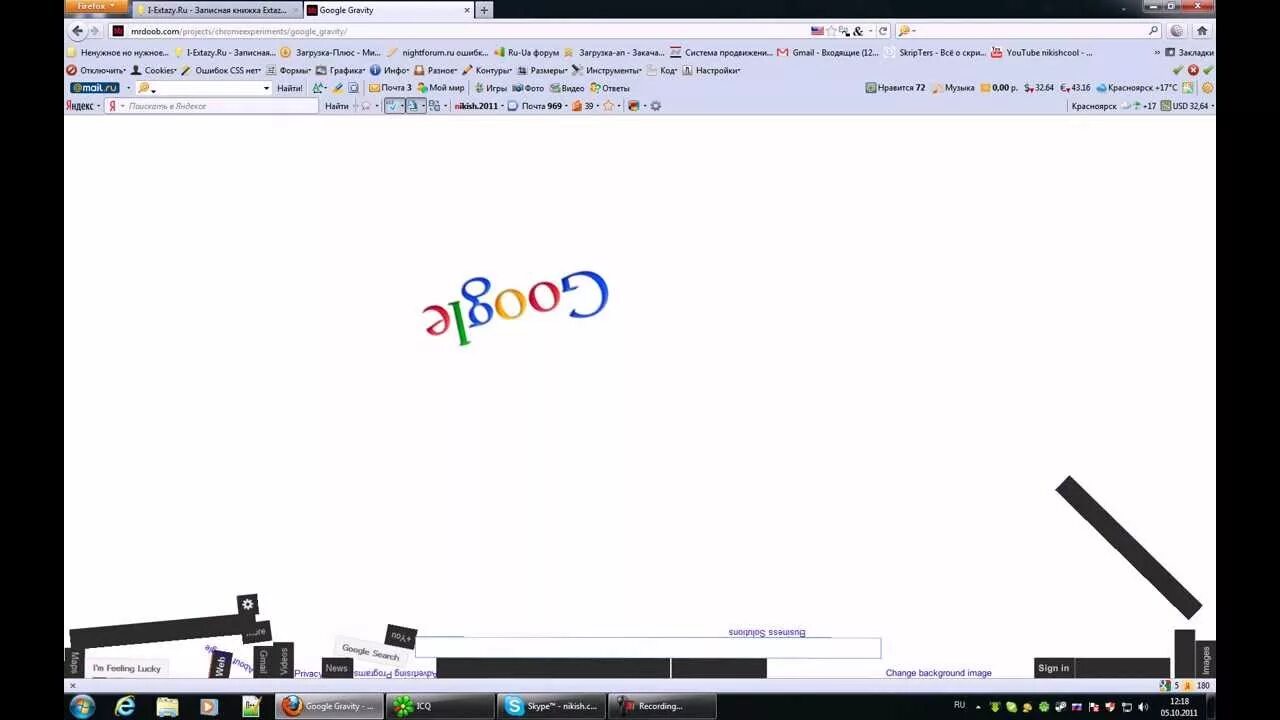Click the Change background image link

tap(938, 673)
